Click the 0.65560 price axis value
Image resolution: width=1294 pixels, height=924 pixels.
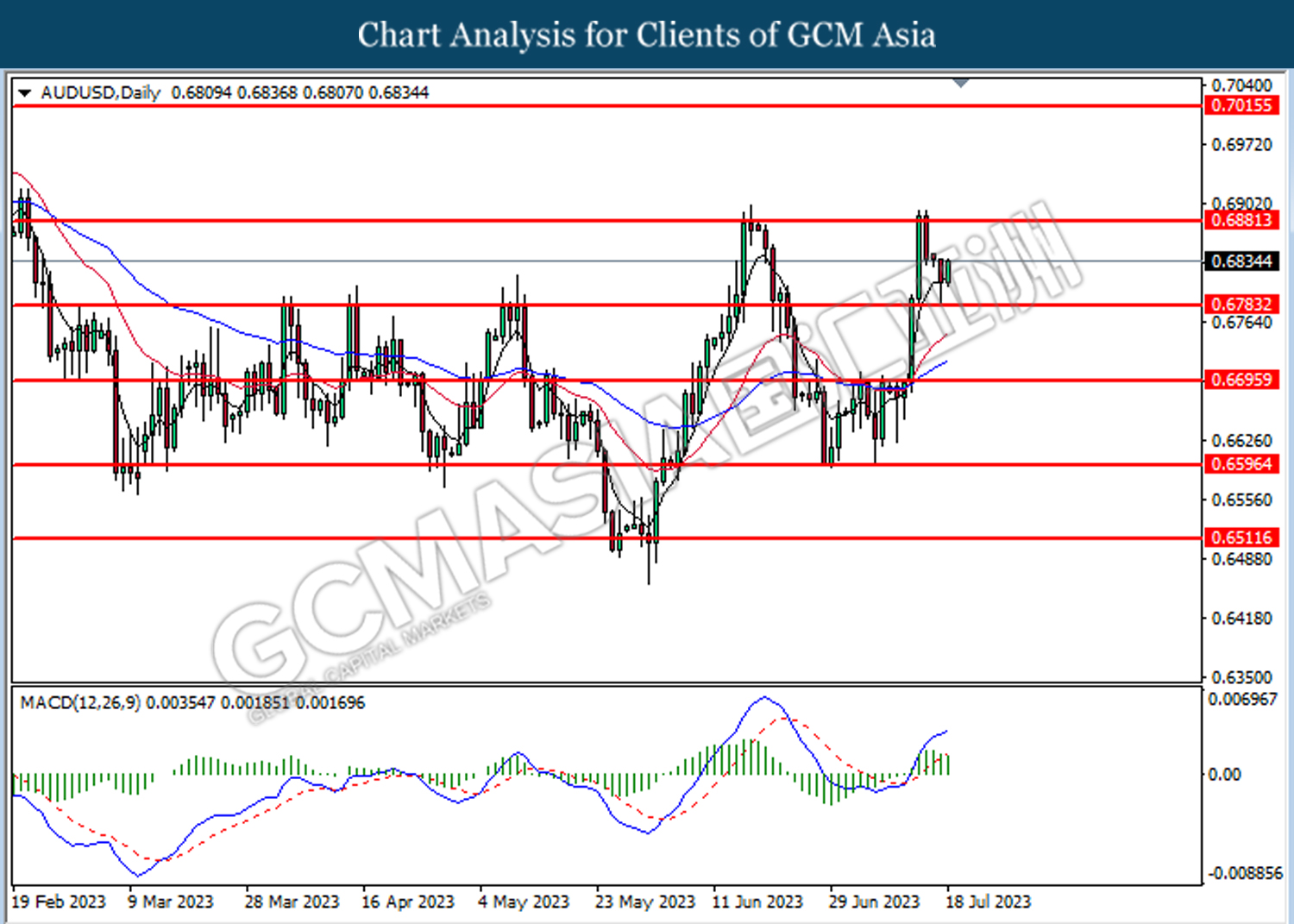pos(1241,500)
